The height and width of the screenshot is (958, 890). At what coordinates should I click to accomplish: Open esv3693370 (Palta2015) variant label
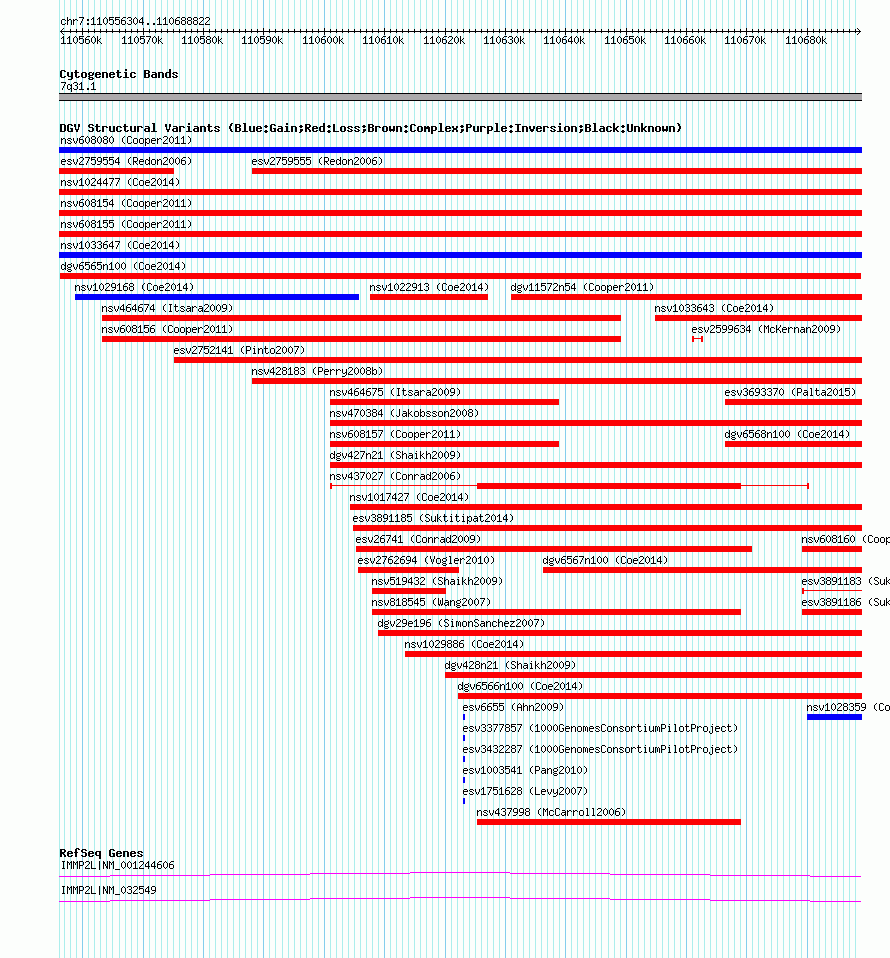point(790,392)
